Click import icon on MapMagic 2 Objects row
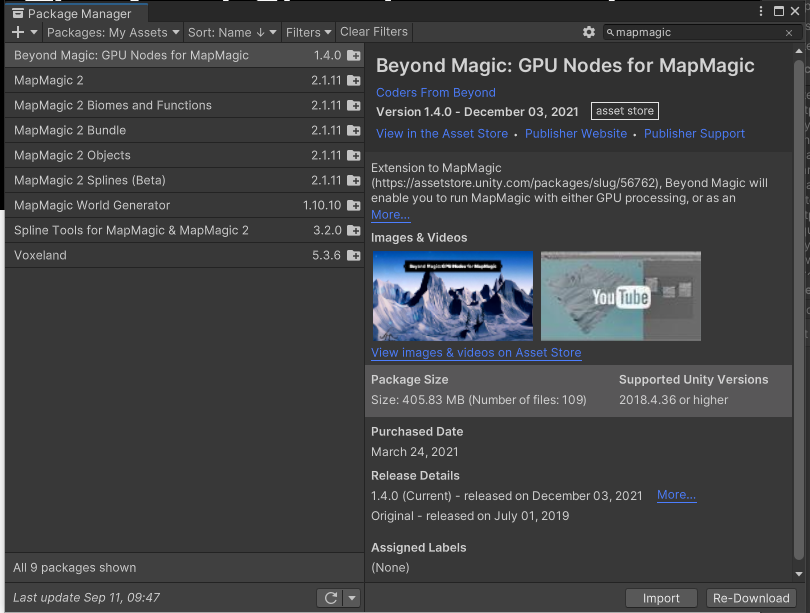Image resolution: width=810 pixels, height=613 pixels. (x=354, y=155)
